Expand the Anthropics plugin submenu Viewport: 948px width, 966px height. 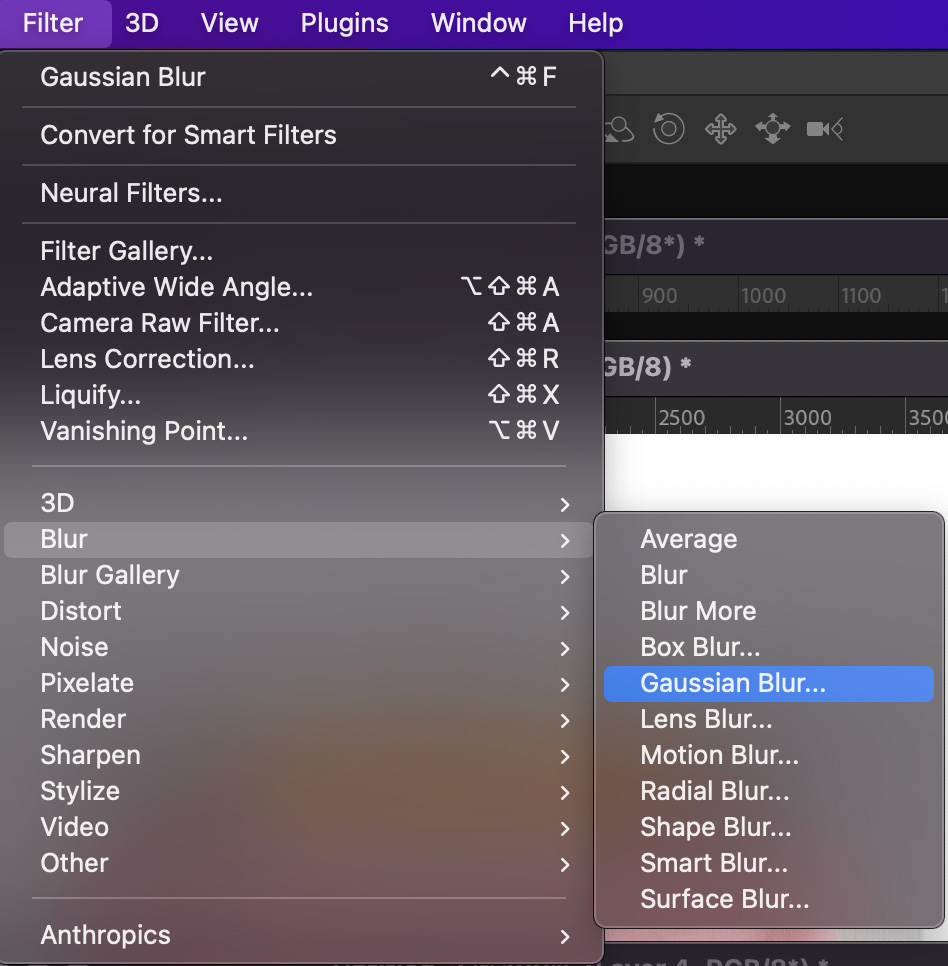pyautogui.click(x=299, y=935)
